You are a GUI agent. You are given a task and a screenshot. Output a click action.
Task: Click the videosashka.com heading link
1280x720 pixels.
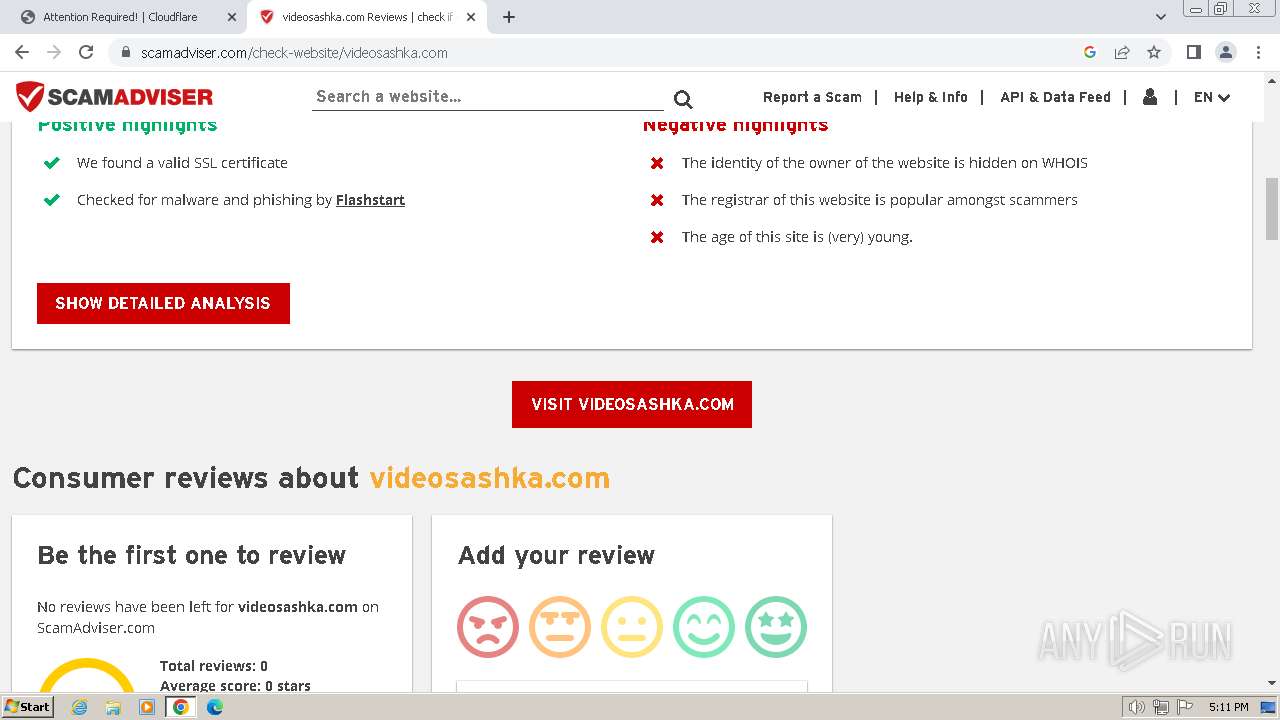[490, 477]
